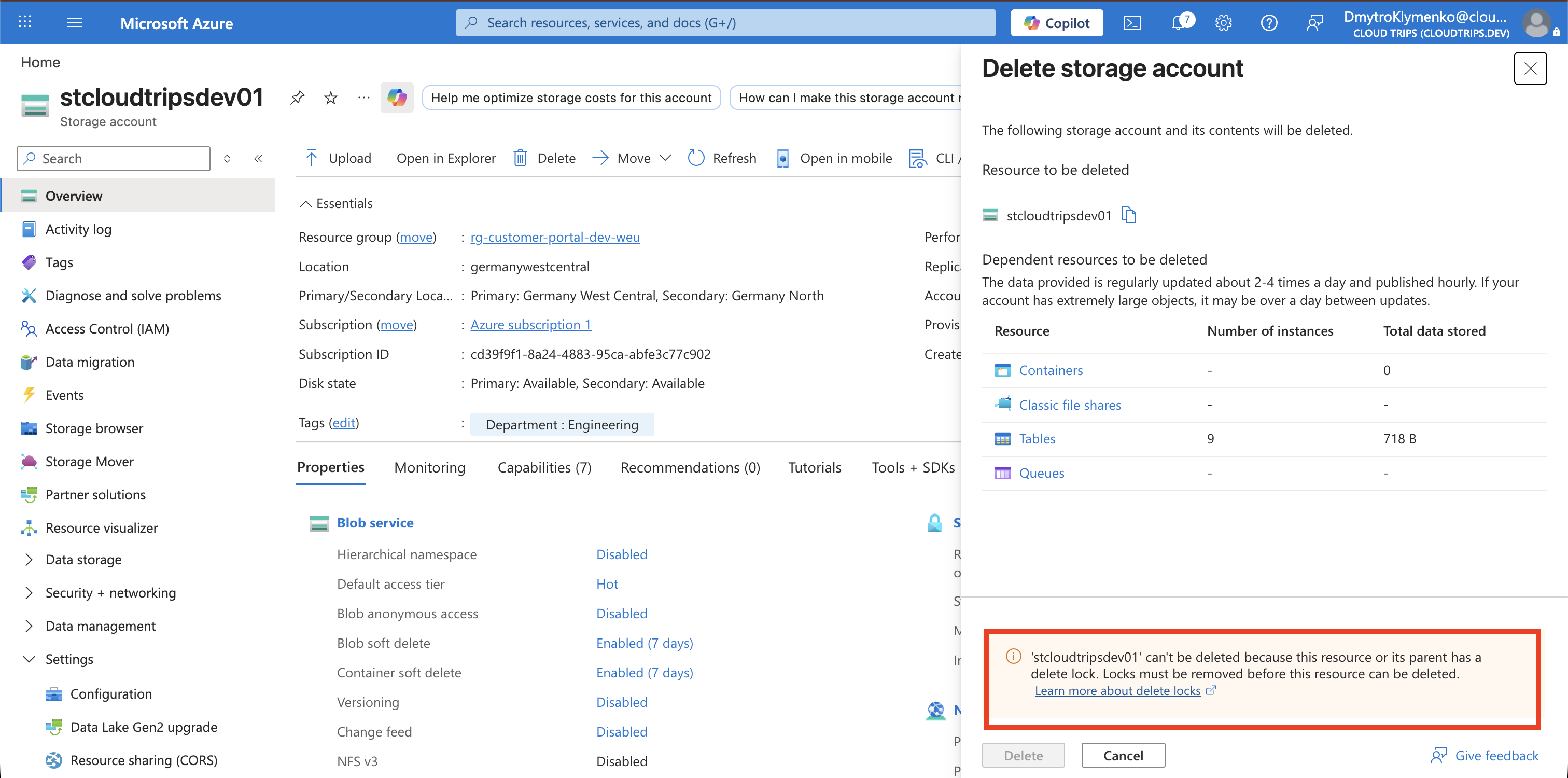Click edit link next to Tags
Viewport: 1568px width, 778px height.
coord(344,423)
